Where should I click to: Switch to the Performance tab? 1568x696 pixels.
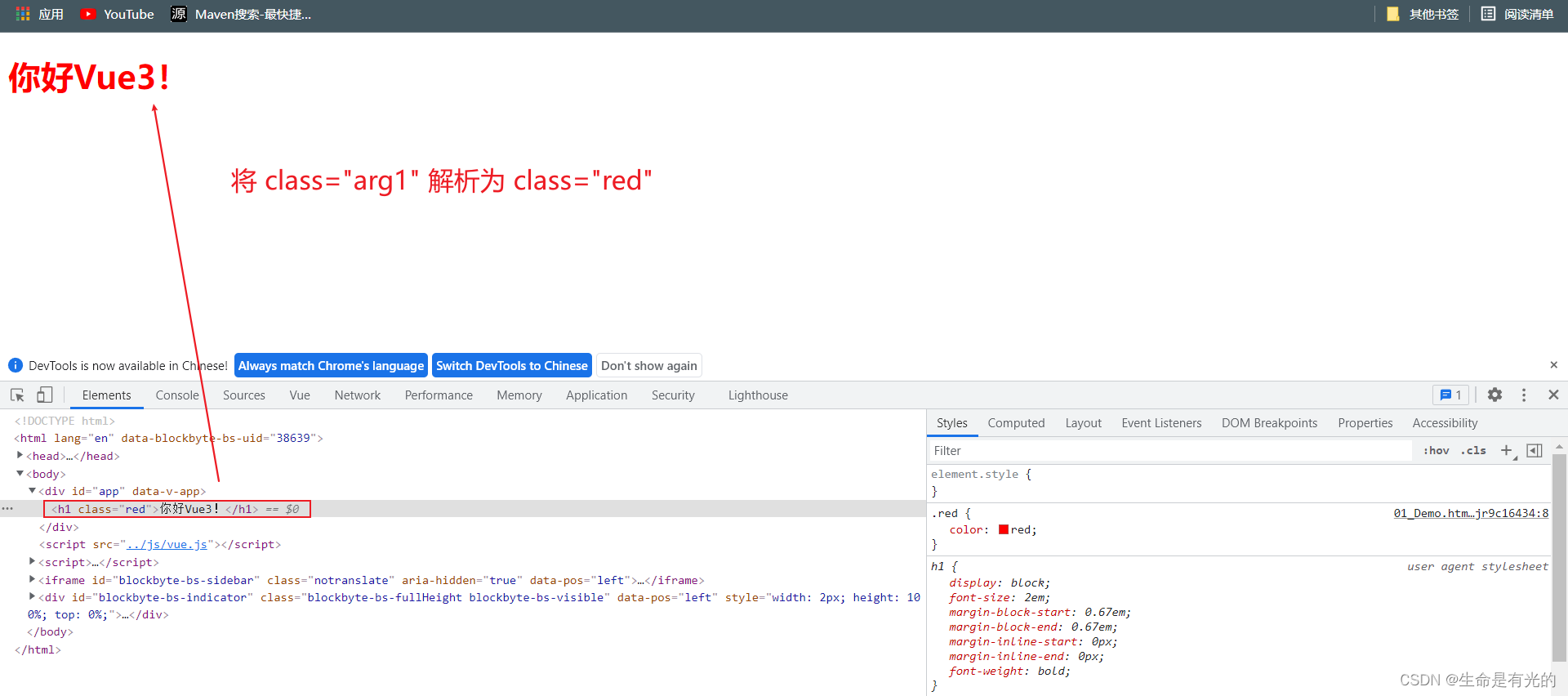(439, 395)
